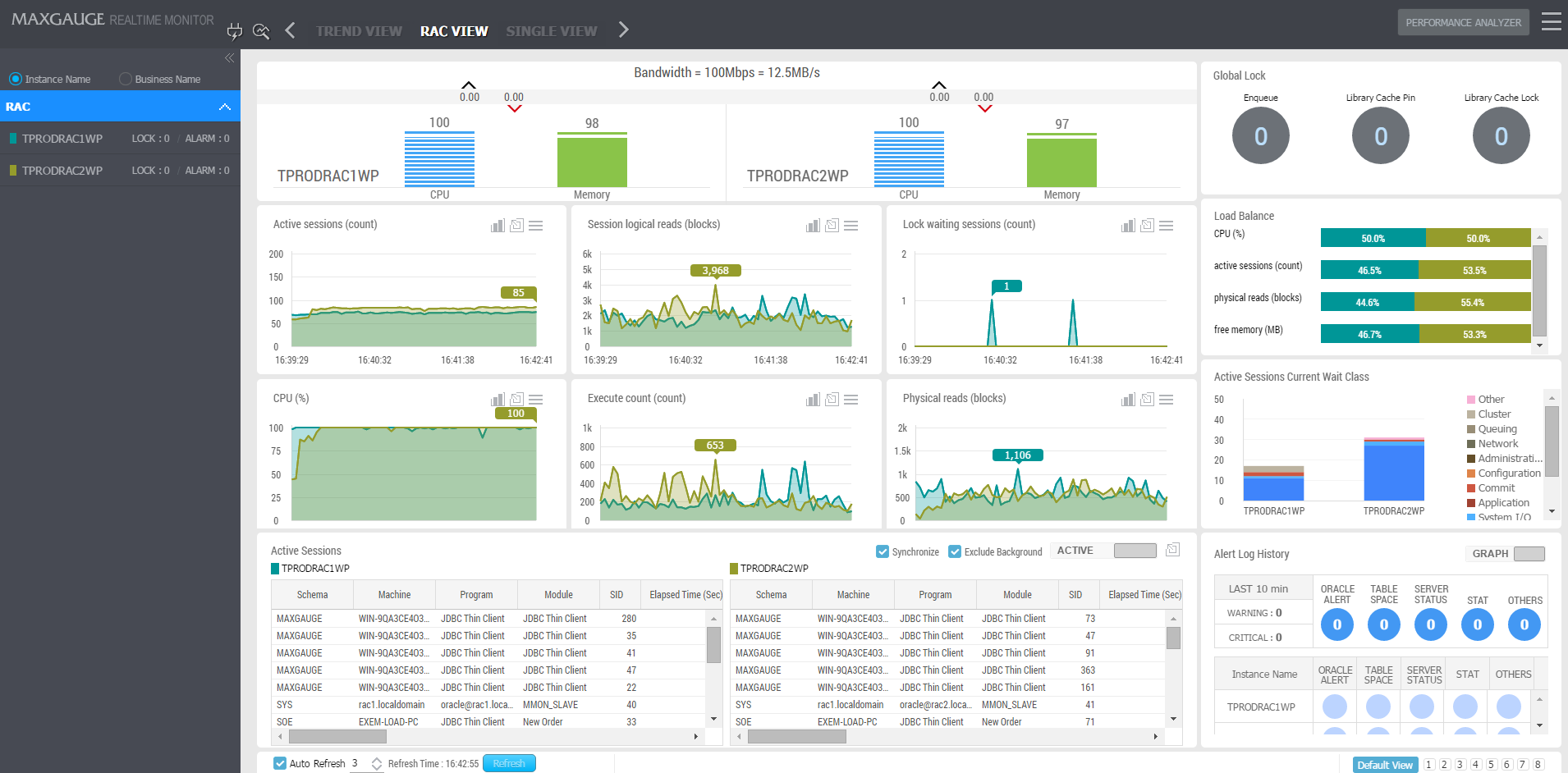The height and width of the screenshot is (773, 1568).
Task: Switch to Trend View tab
Action: click(x=359, y=31)
